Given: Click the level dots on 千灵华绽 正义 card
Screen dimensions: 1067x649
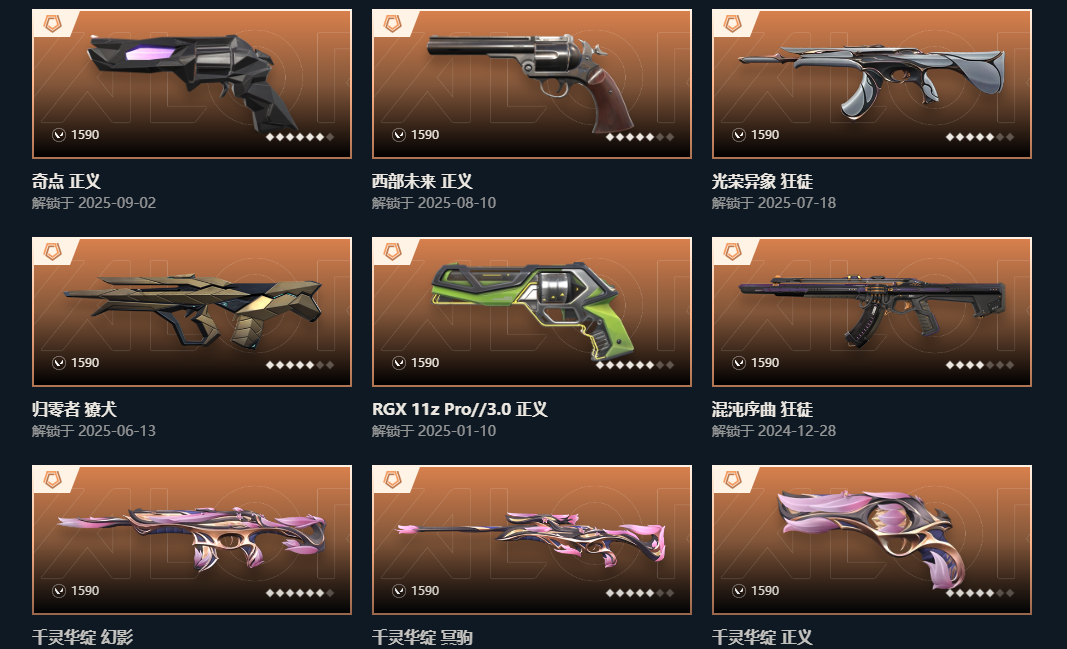Looking at the screenshot, I should [x=980, y=593].
